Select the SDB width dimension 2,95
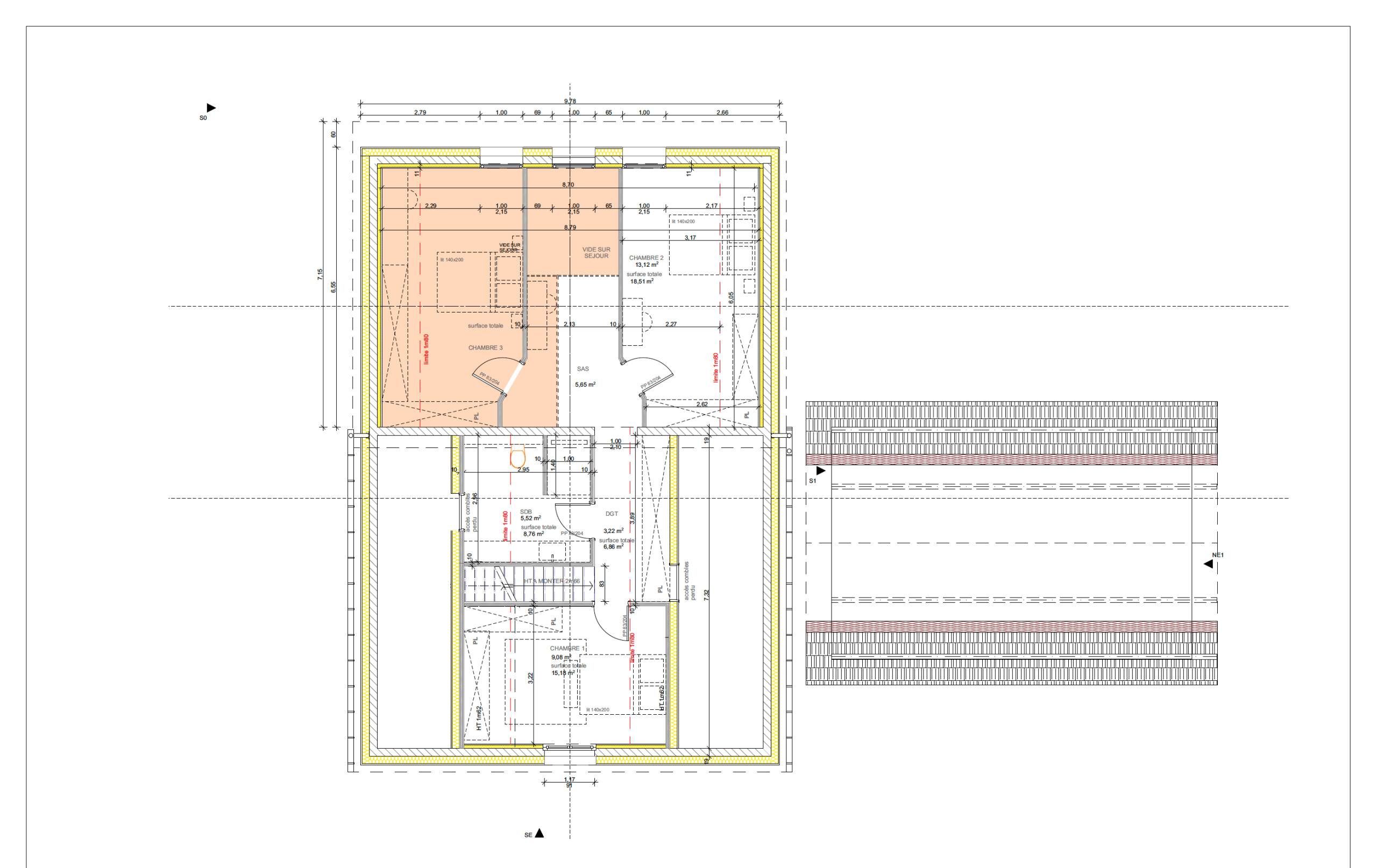This screenshot has width=1377, height=868. 523,470
